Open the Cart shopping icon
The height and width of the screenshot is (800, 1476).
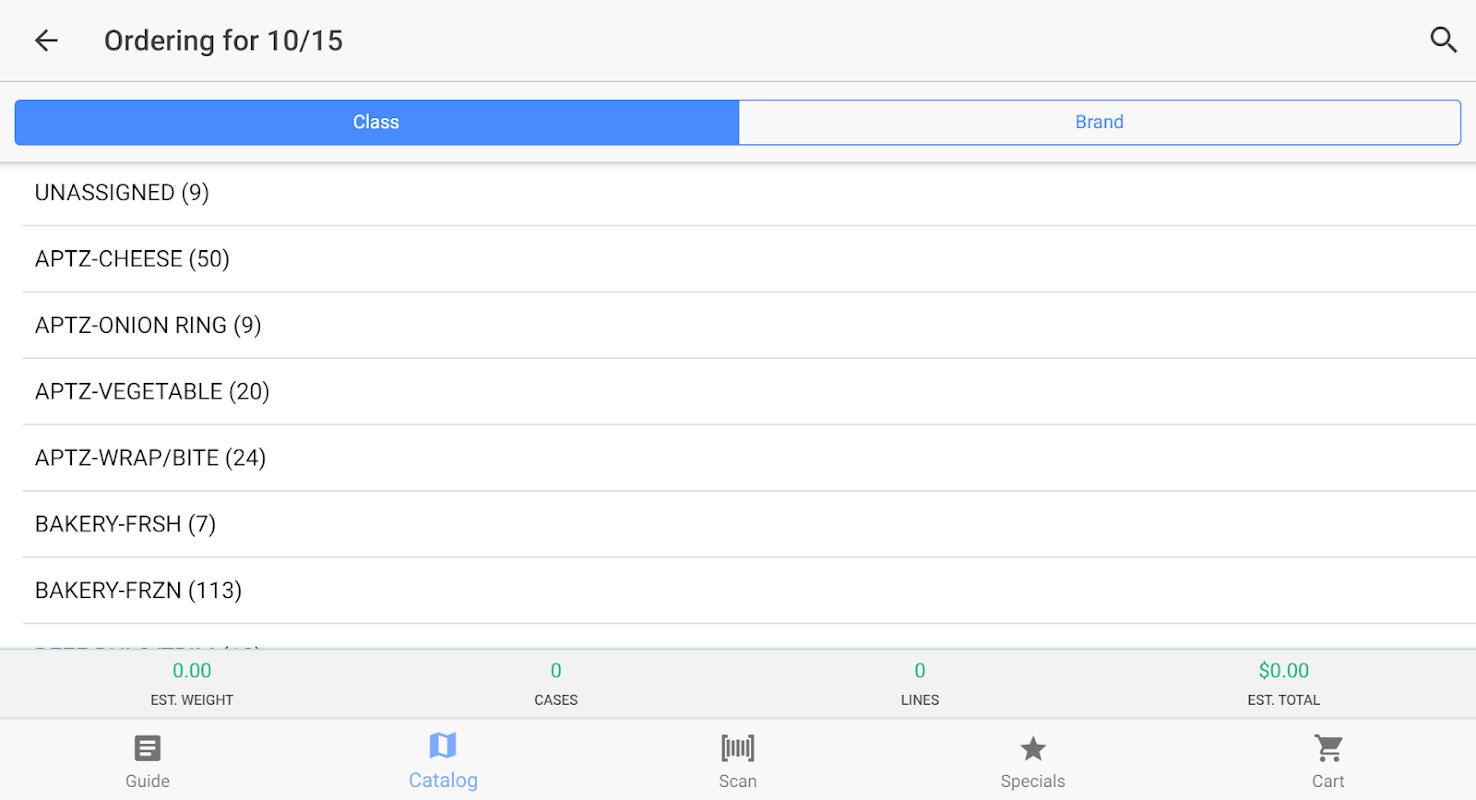[1328, 748]
